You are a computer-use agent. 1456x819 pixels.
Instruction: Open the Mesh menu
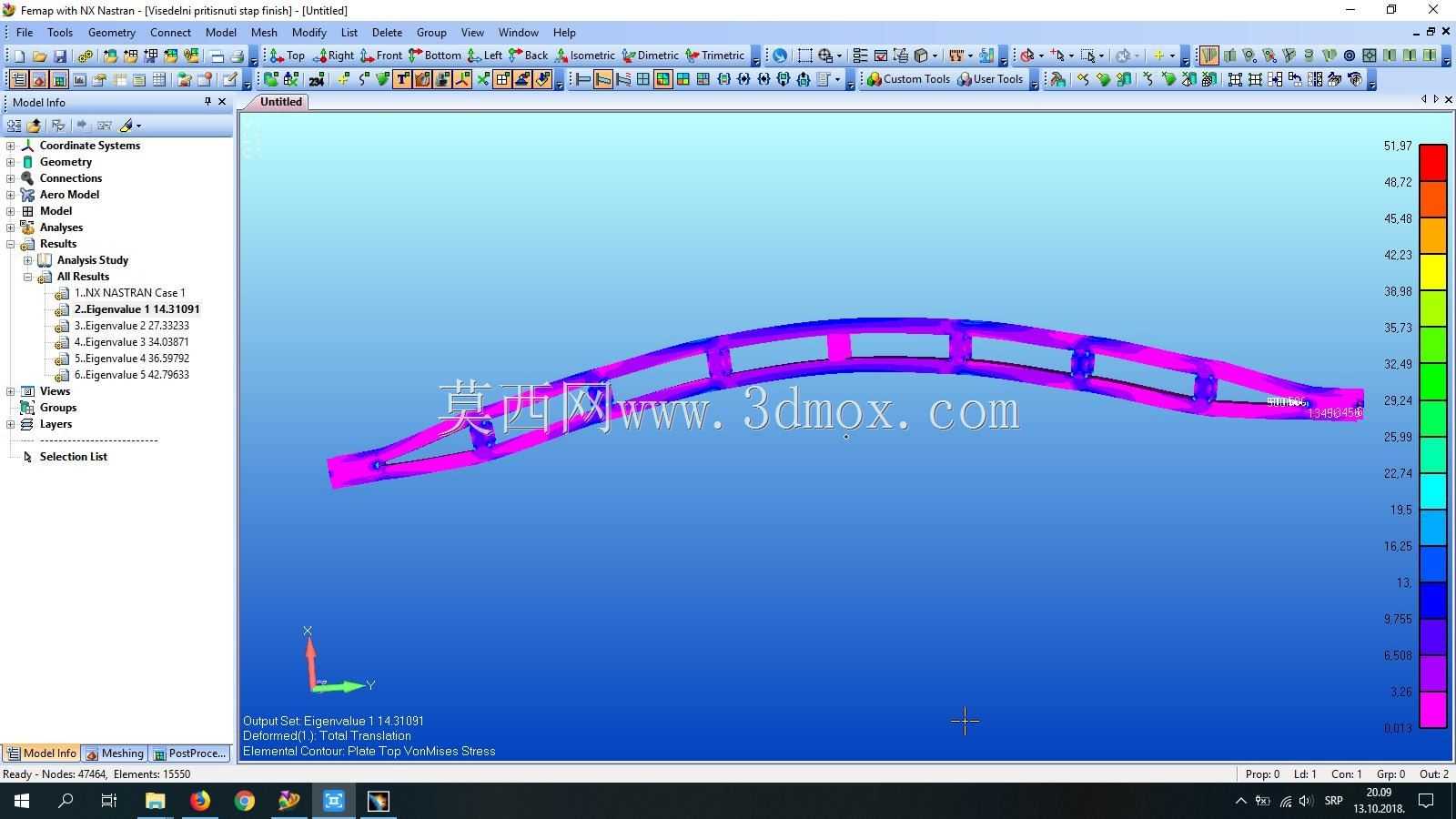[264, 32]
